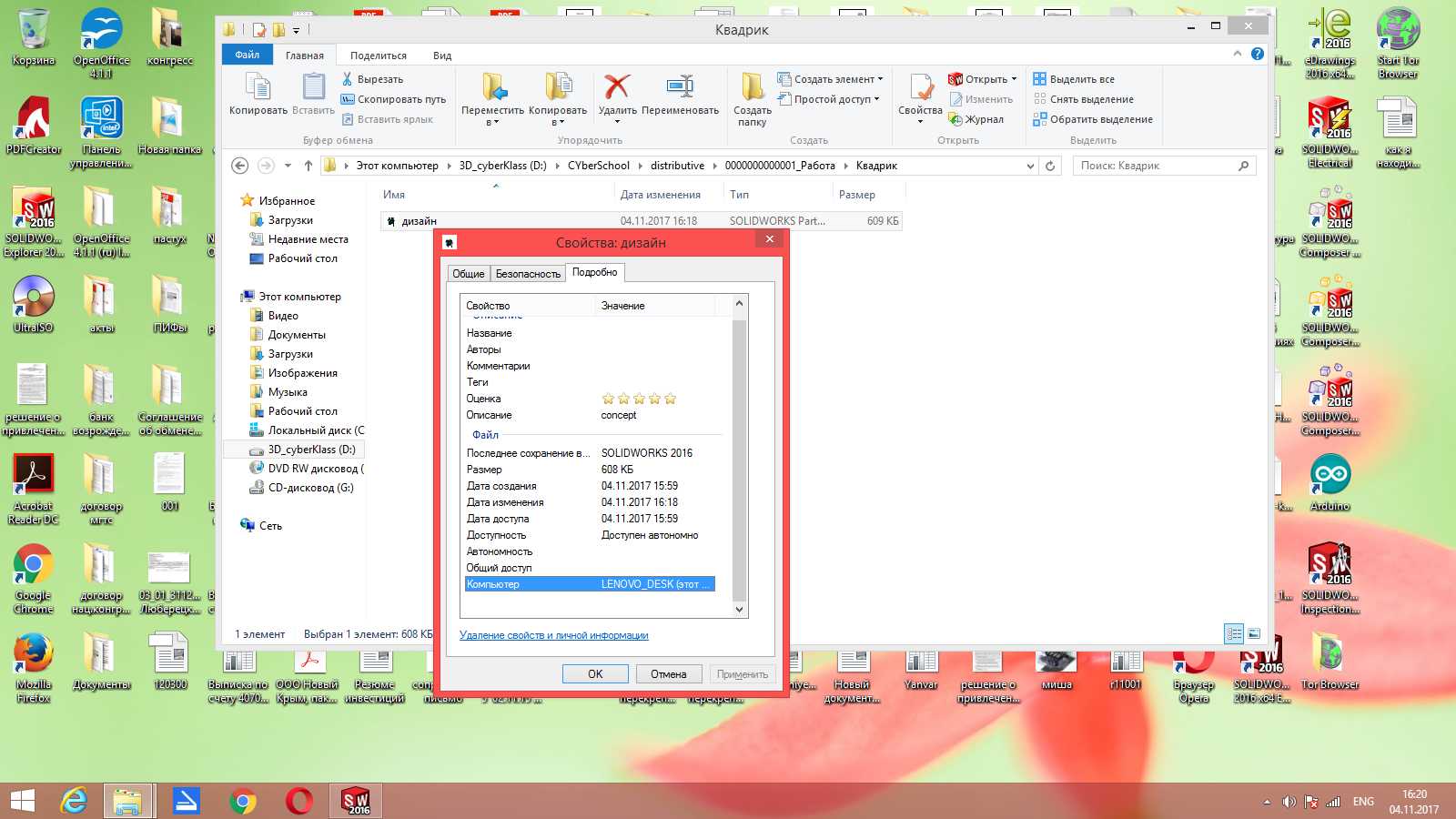Select the Network (Сеть) tree item
Viewport: 1456px width, 819px height.
coord(270,526)
